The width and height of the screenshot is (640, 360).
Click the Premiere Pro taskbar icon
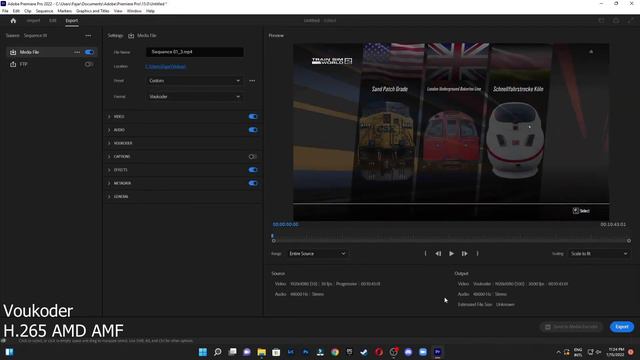pos(438,352)
